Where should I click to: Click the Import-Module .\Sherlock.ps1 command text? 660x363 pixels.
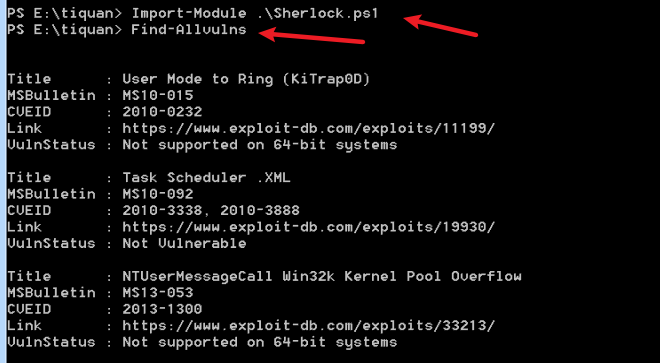[x=255, y=13]
